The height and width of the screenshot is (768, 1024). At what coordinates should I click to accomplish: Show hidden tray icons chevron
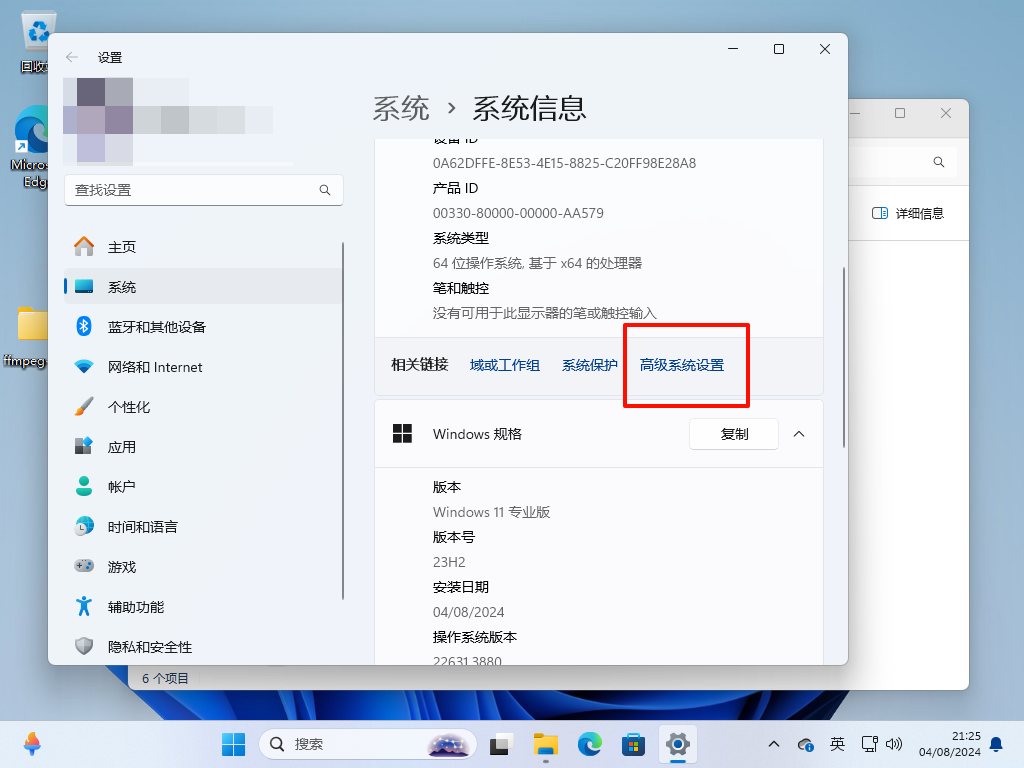coord(774,744)
